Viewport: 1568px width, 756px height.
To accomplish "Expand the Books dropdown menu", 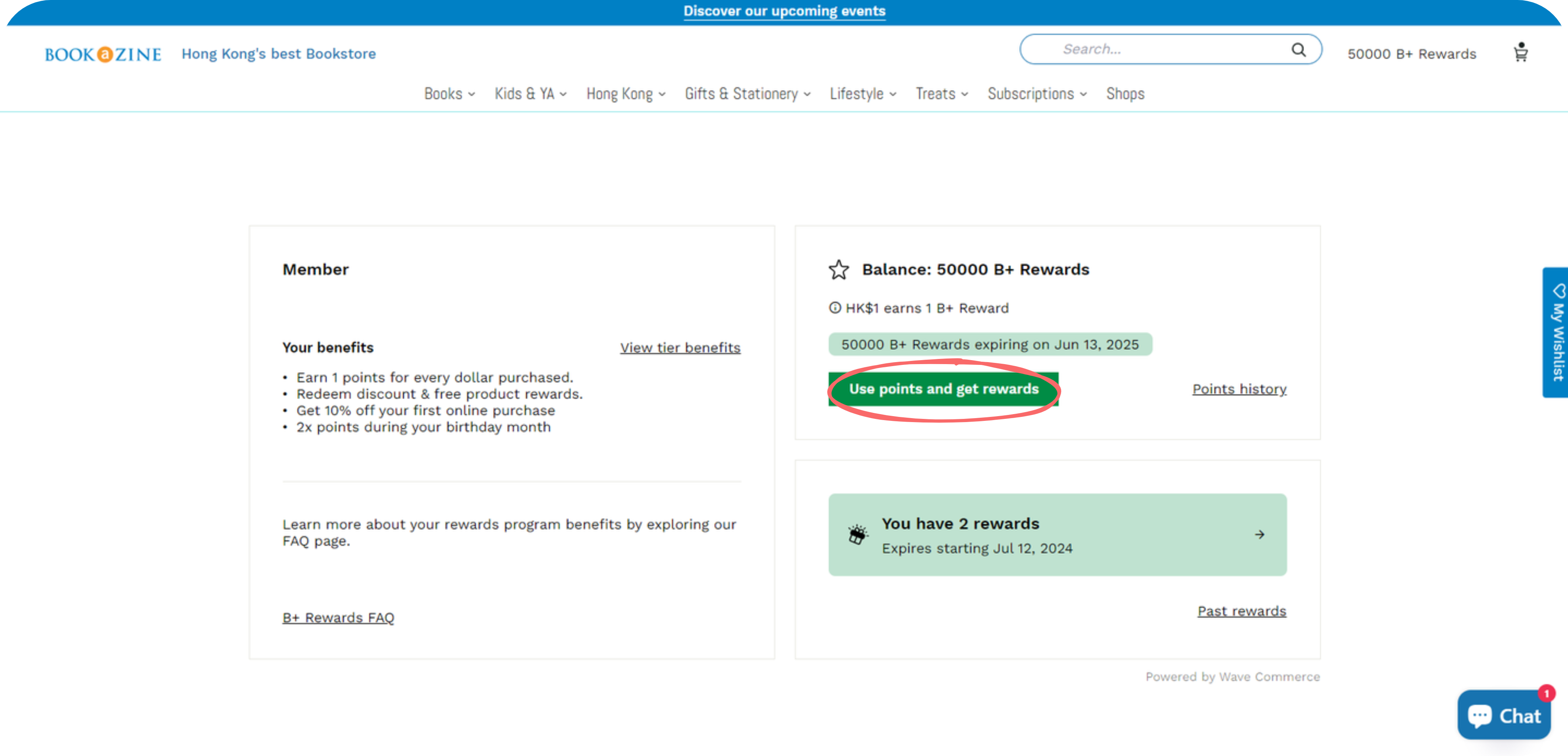I will pos(449,94).
